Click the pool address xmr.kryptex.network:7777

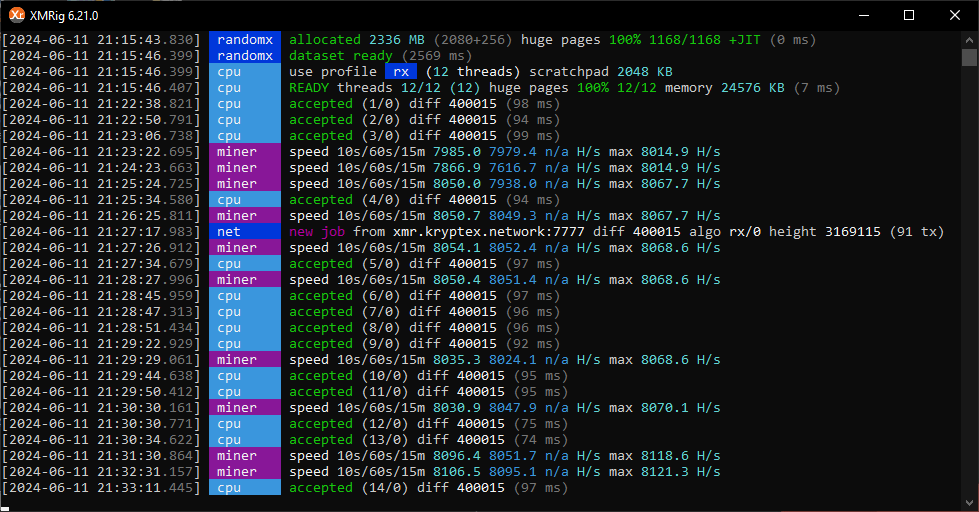489,232
